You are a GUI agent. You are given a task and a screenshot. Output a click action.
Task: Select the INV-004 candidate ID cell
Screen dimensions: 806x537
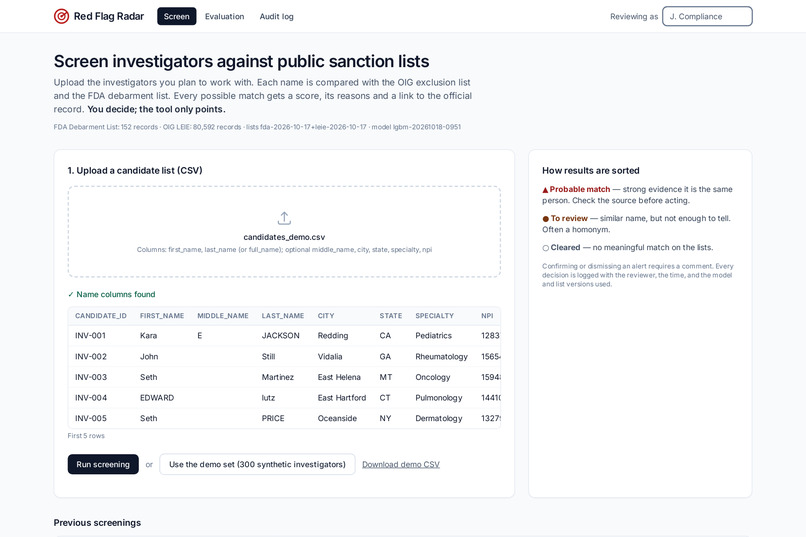(91, 398)
